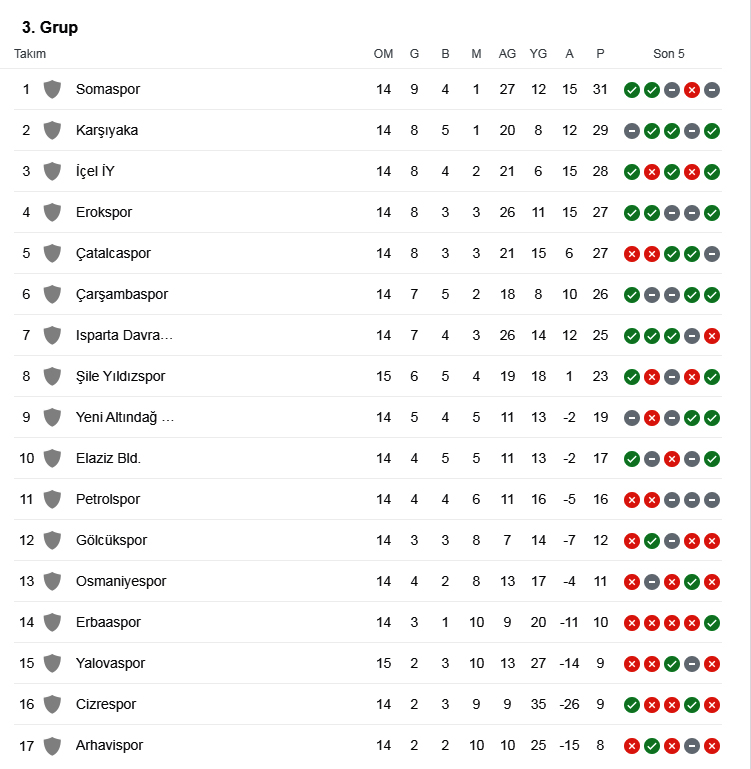
Task: Click the OM column header
Action: point(383,54)
